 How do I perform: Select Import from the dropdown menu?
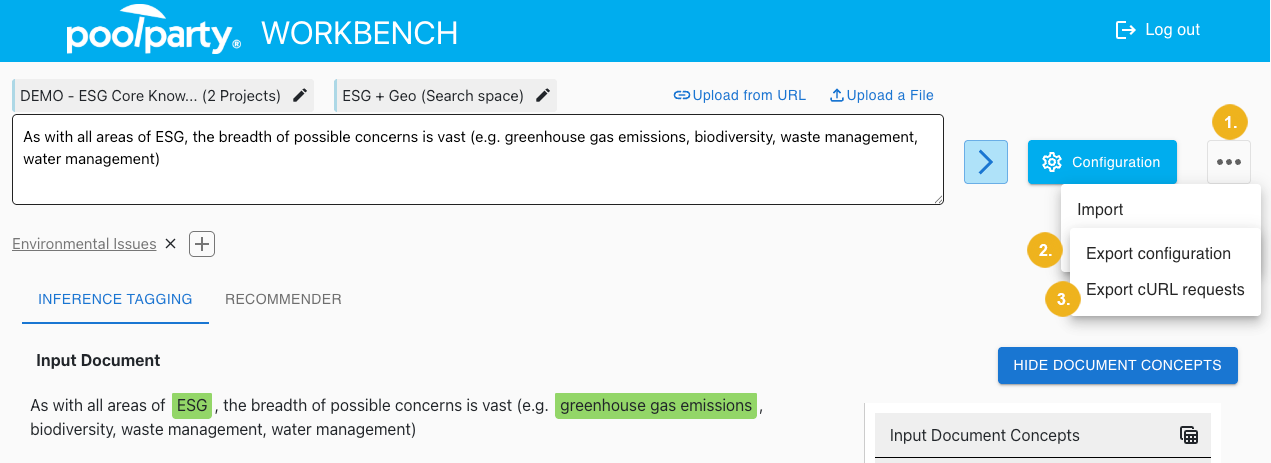click(1100, 210)
